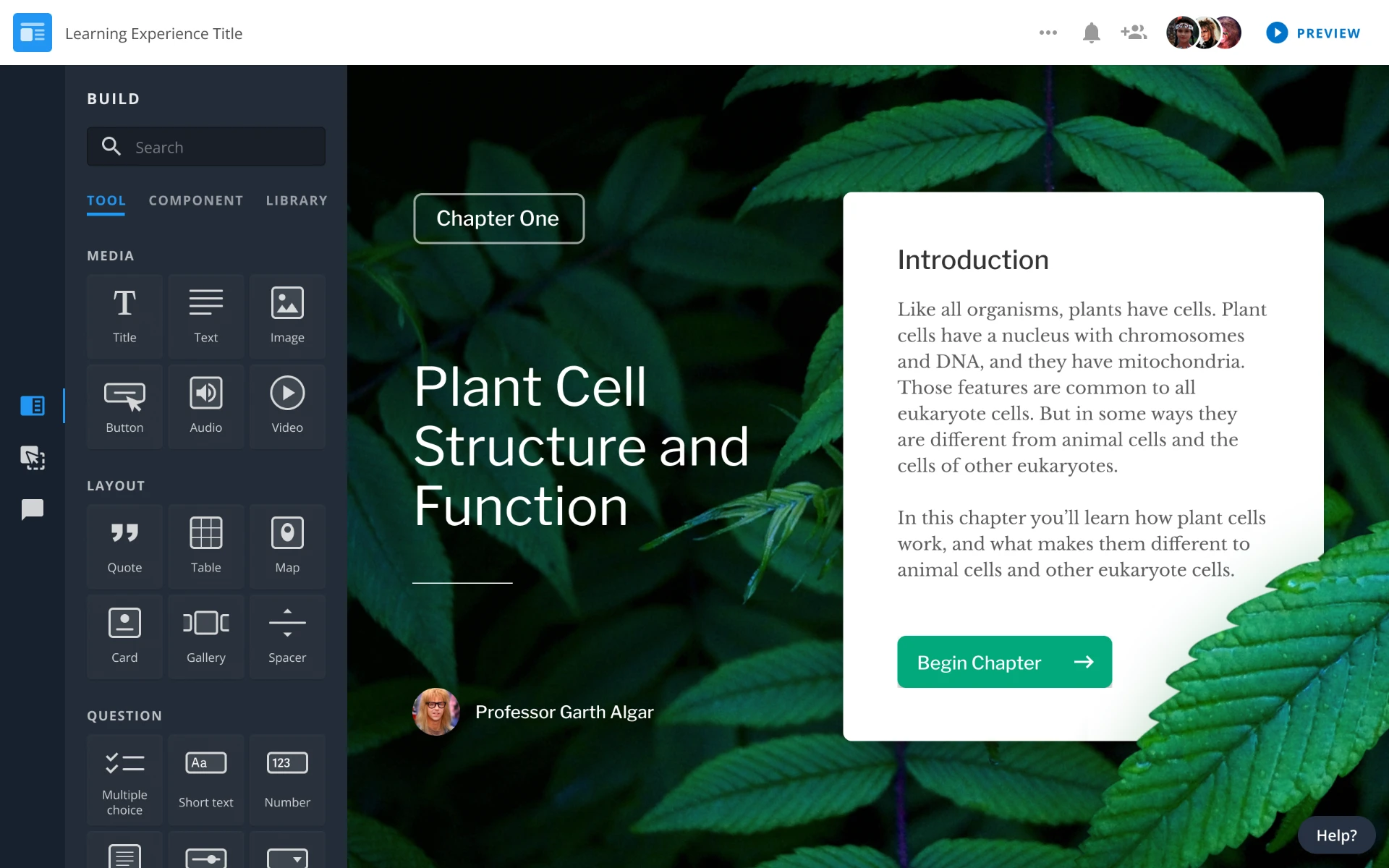Select the Plant Cell Structure heading
Image resolution: width=1389 pixels, height=868 pixels.
pyautogui.click(x=581, y=446)
